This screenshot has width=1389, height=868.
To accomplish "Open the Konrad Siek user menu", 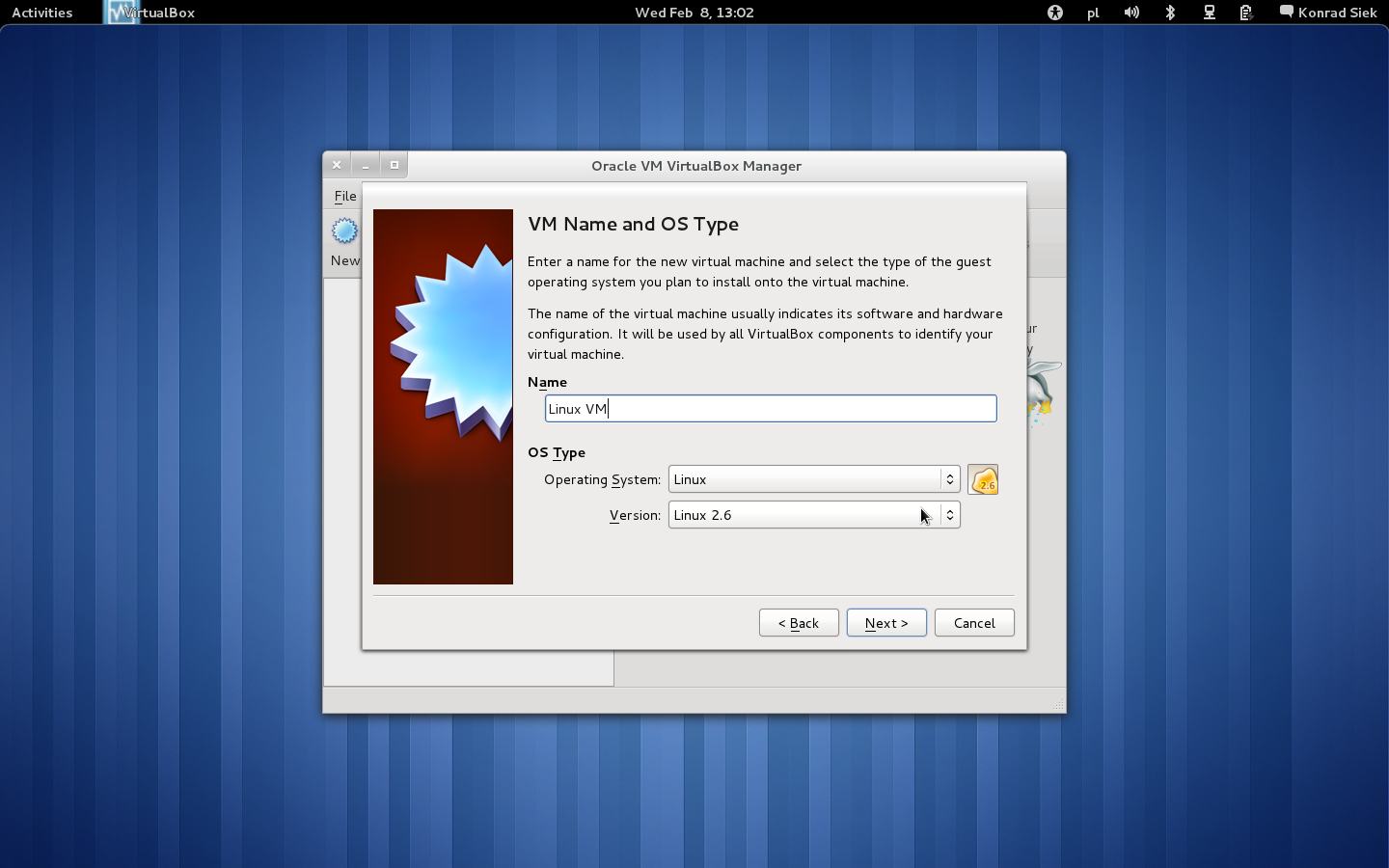I will point(1328,13).
